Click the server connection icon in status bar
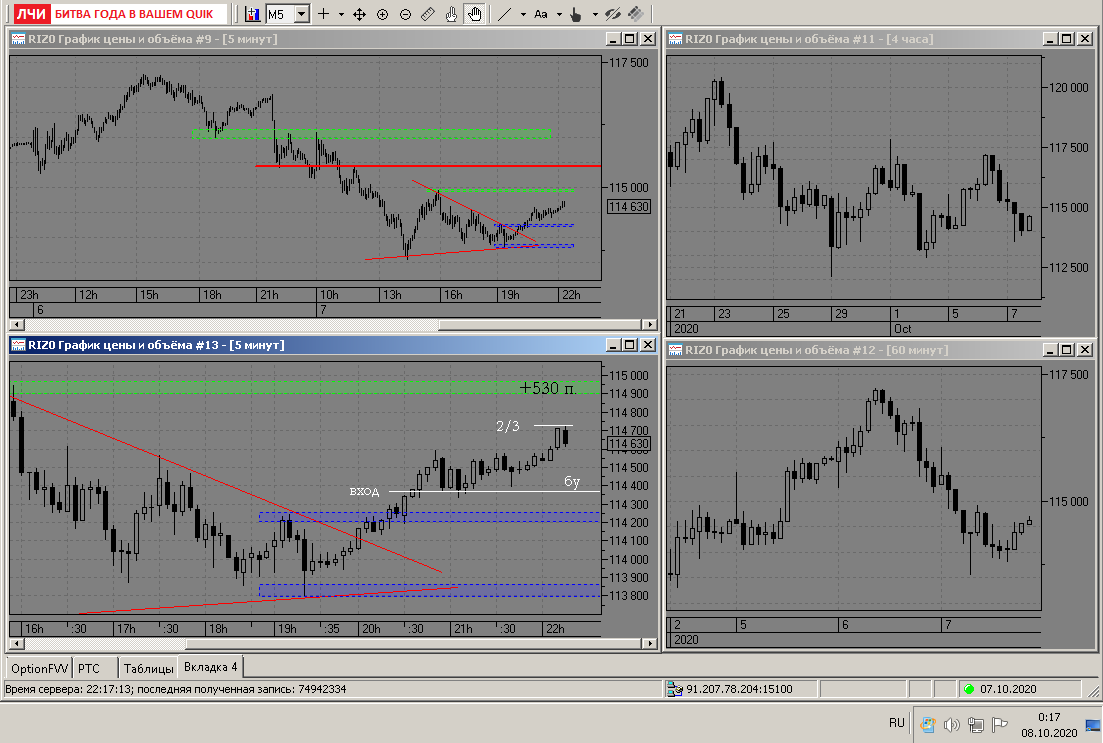This screenshot has width=1103, height=743. [675, 689]
